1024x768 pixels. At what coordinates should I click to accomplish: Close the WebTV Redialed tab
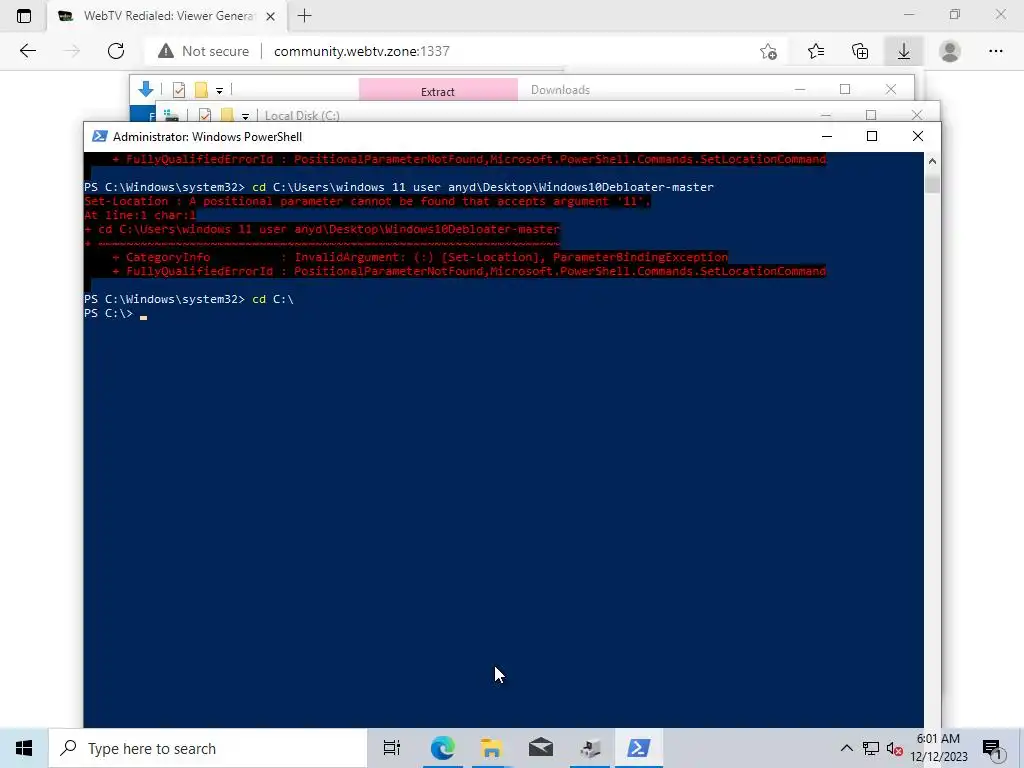point(270,16)
